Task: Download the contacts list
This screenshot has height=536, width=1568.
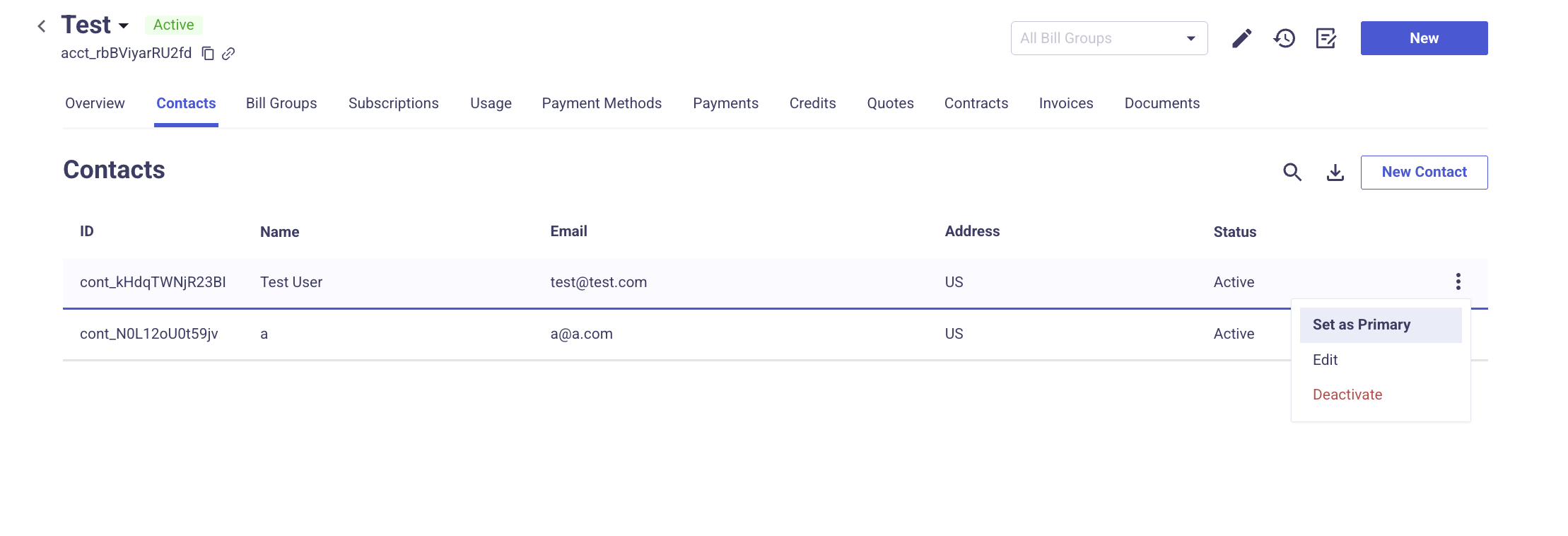Action: [1335, 172]
